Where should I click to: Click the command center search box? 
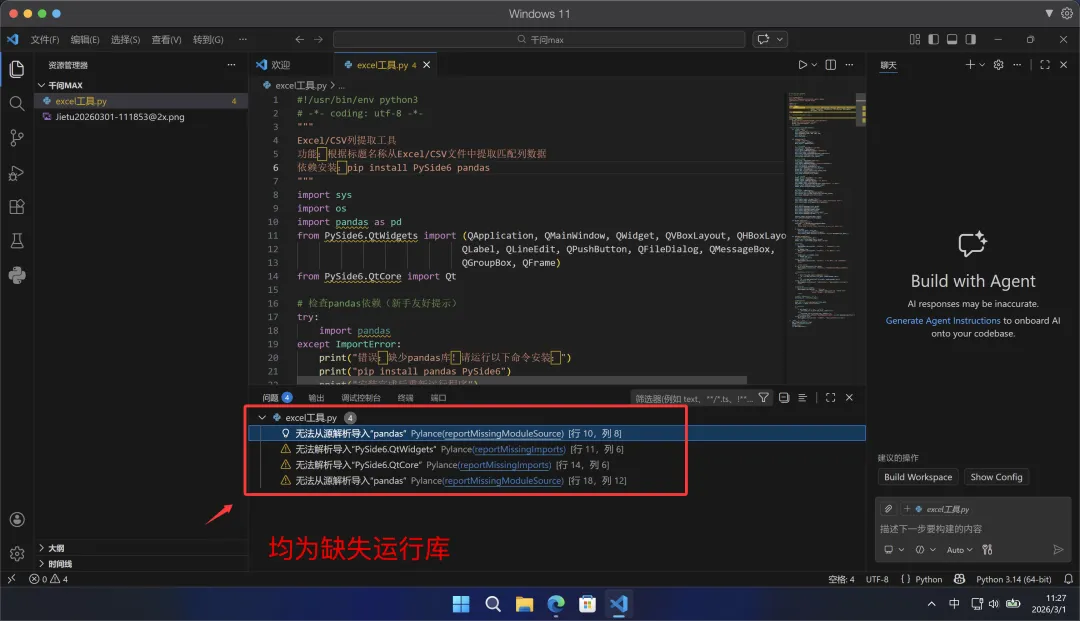pos(539,39)
